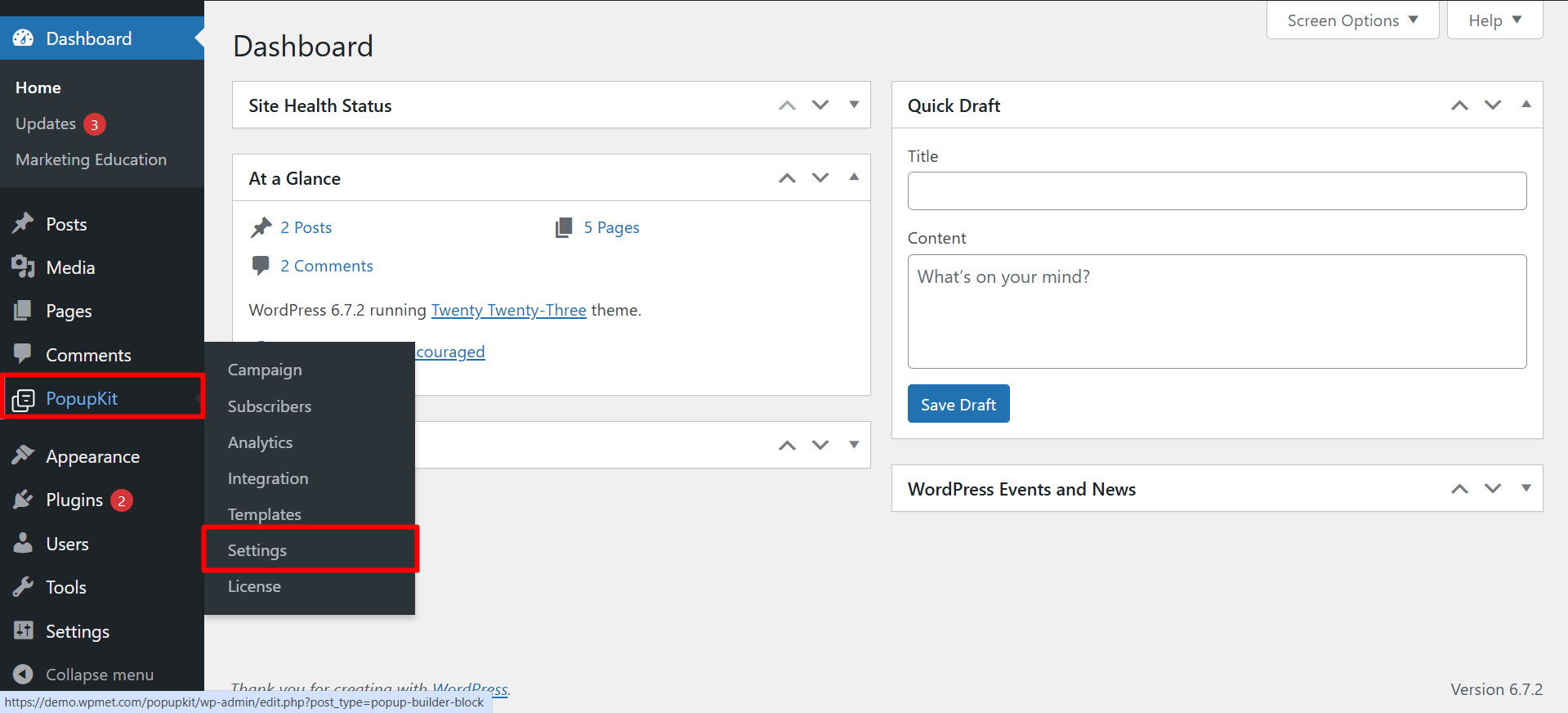Open the Twenty Twenty-Three theme link
This screenshot has height=713, width=1568.
tap(508, 311)
